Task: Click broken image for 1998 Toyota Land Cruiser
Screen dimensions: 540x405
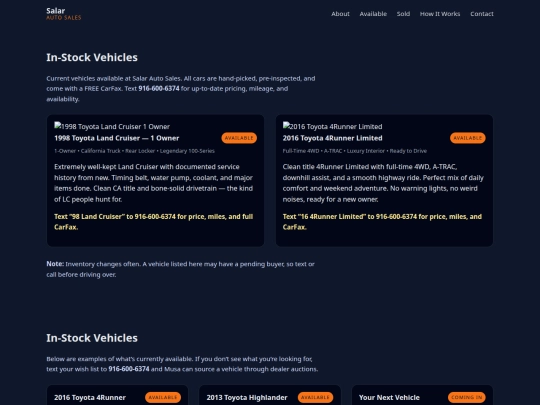Action: click(x=112, y=126)
